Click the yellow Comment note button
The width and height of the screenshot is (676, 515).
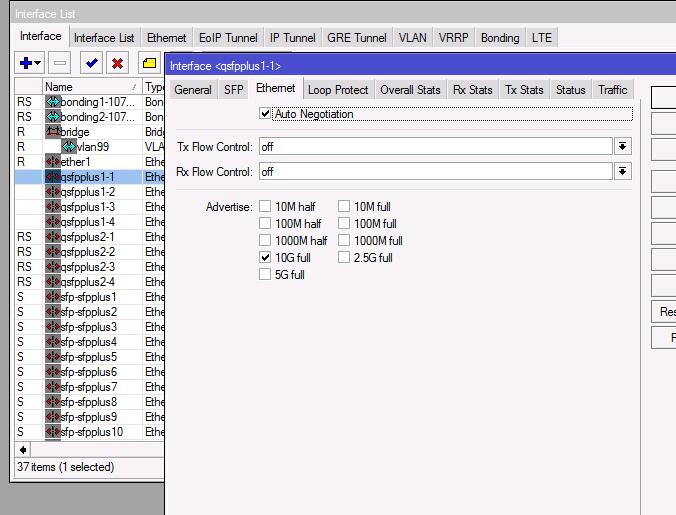pyautogui.click(x=149, y=63)
